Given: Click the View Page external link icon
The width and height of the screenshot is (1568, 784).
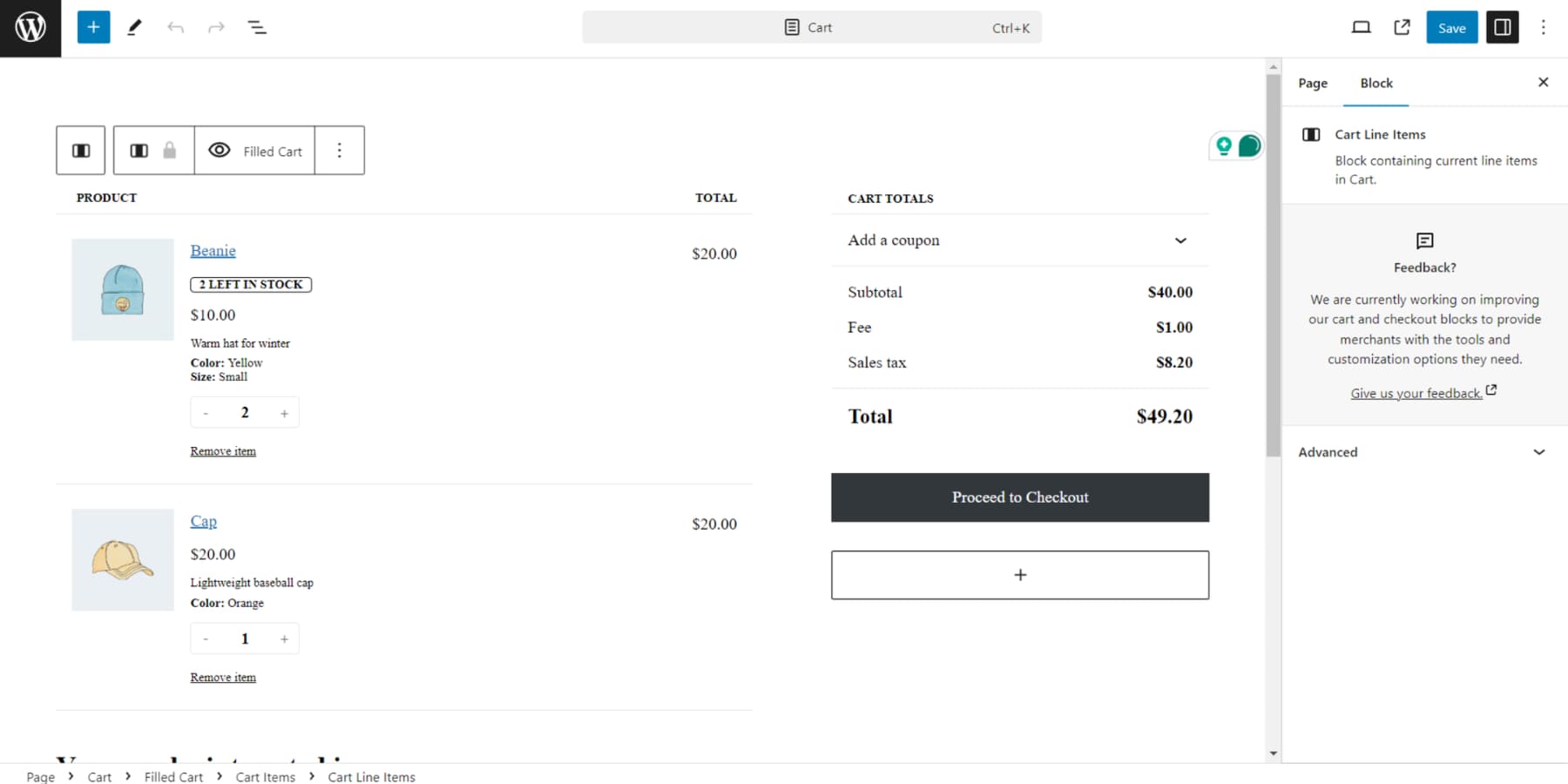Looking at the screenshot, I should point(1402,28).
